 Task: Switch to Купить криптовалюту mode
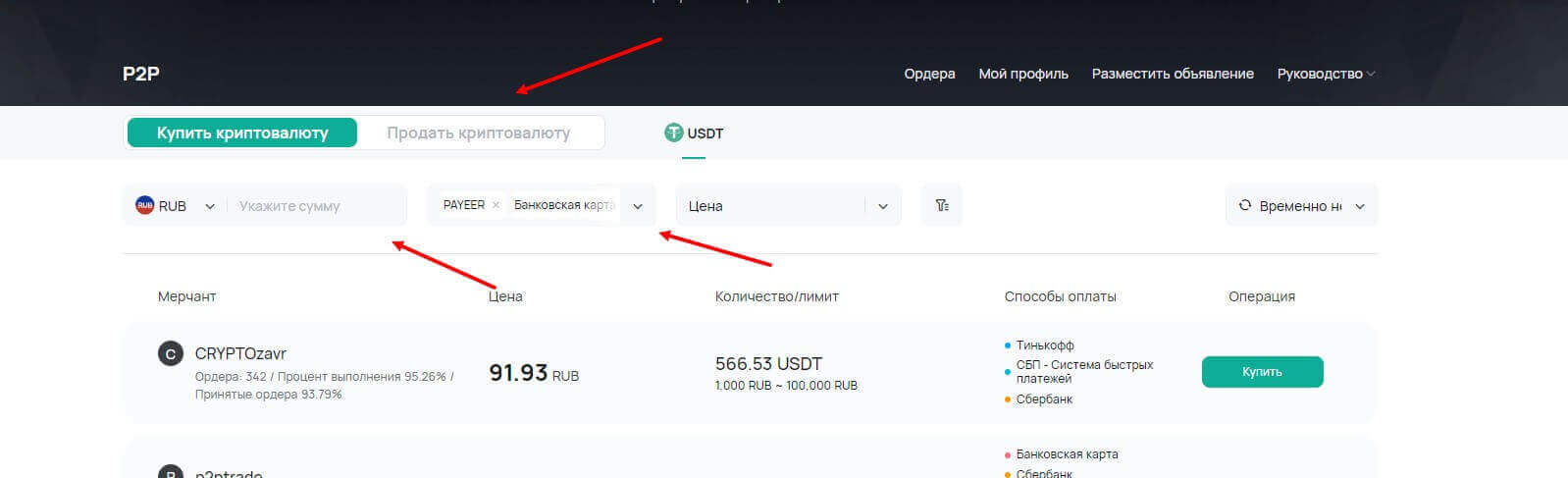242,133
